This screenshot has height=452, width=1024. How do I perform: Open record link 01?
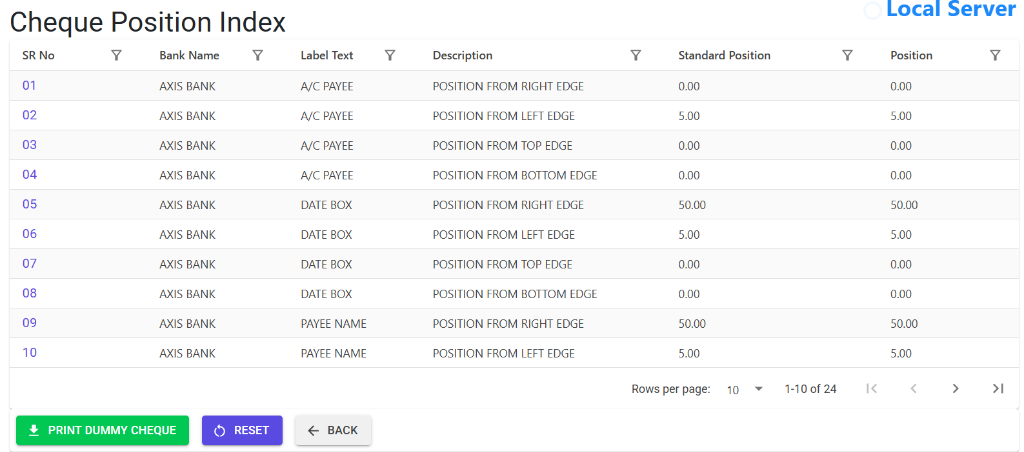(x=29, y=86)
